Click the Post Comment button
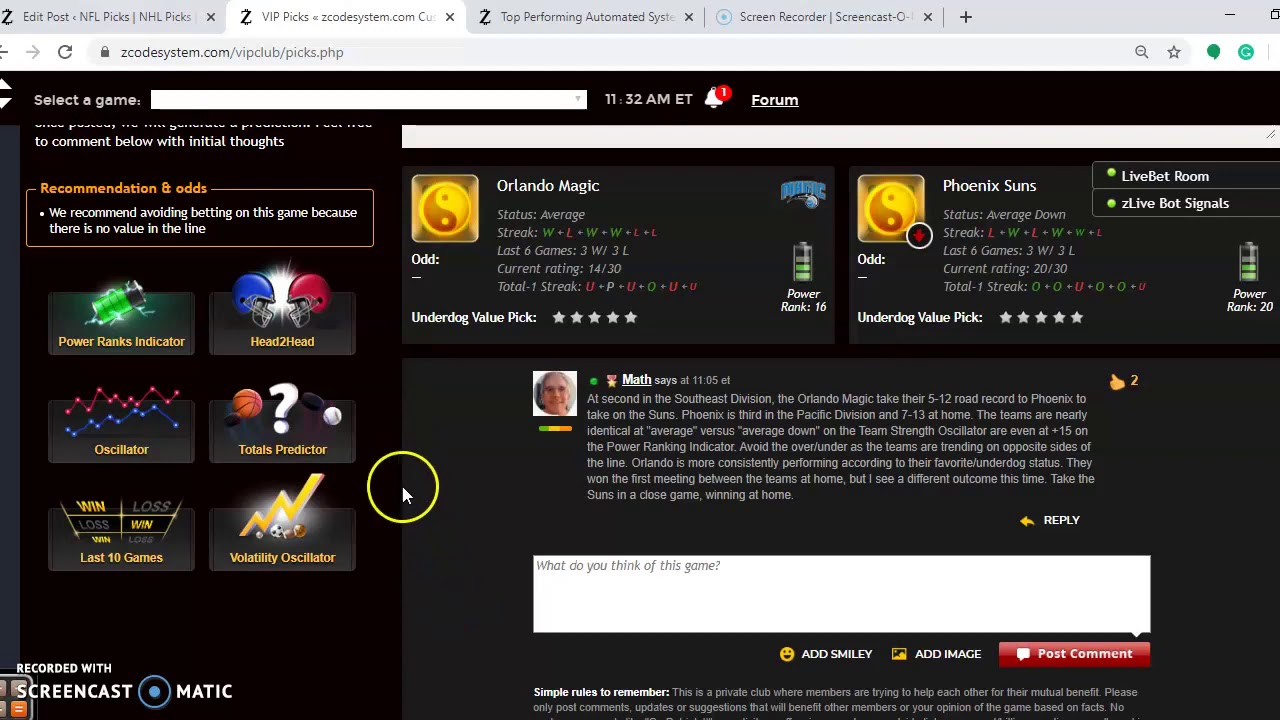1280x720 pixels. [1074, 654]
